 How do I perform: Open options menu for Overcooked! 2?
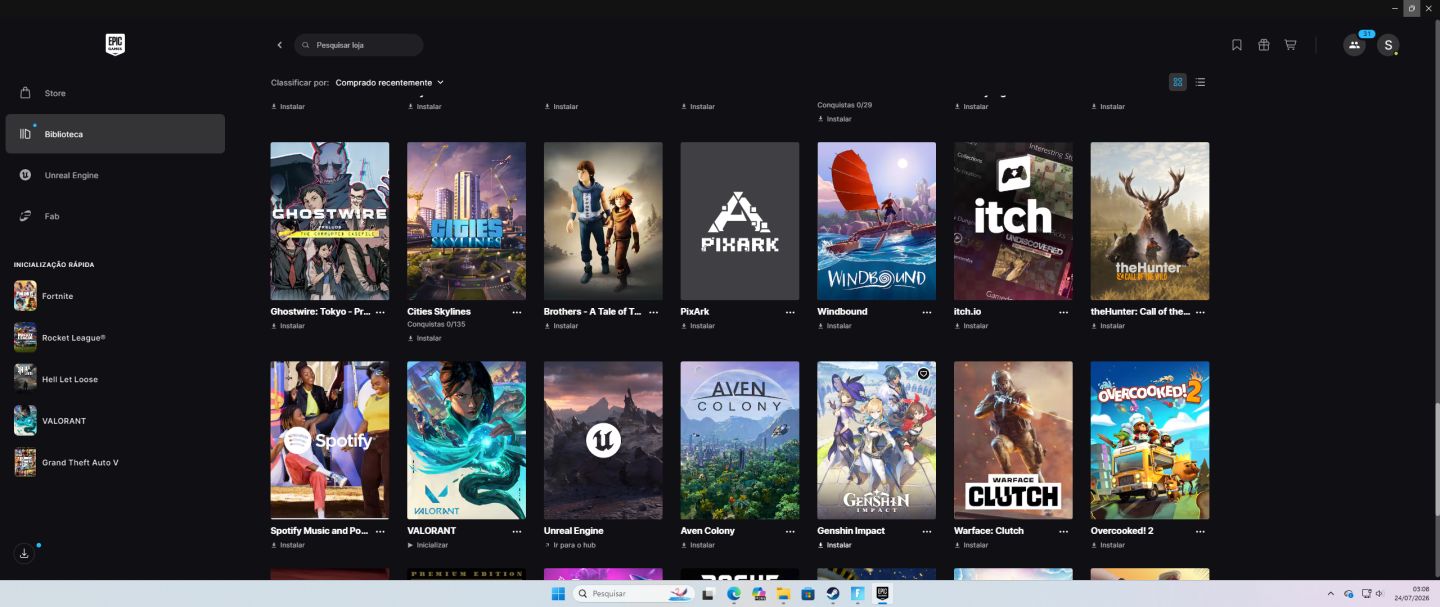pyautogui.click(x=1200, y=531)
